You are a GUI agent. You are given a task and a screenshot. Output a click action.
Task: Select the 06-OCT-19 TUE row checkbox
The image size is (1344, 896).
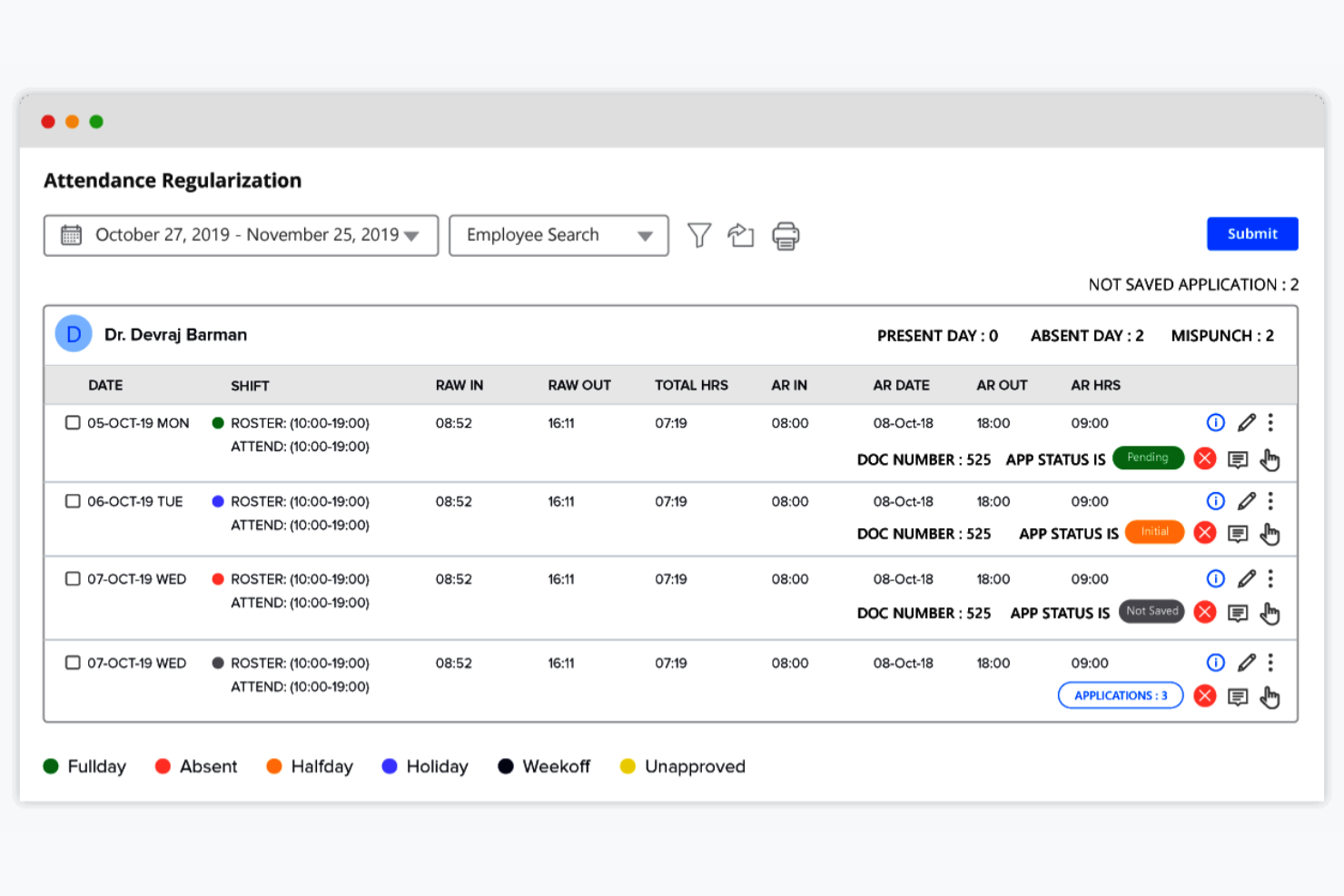(x=73, y=500)
